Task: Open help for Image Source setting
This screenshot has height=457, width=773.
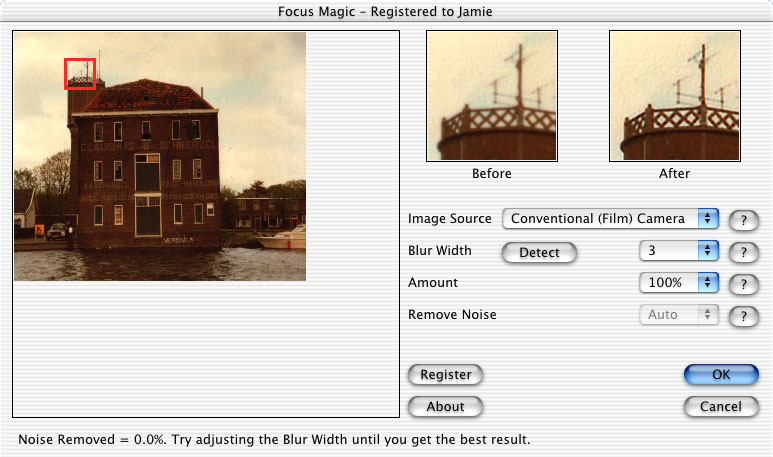Action: click(x=743, y=220)
